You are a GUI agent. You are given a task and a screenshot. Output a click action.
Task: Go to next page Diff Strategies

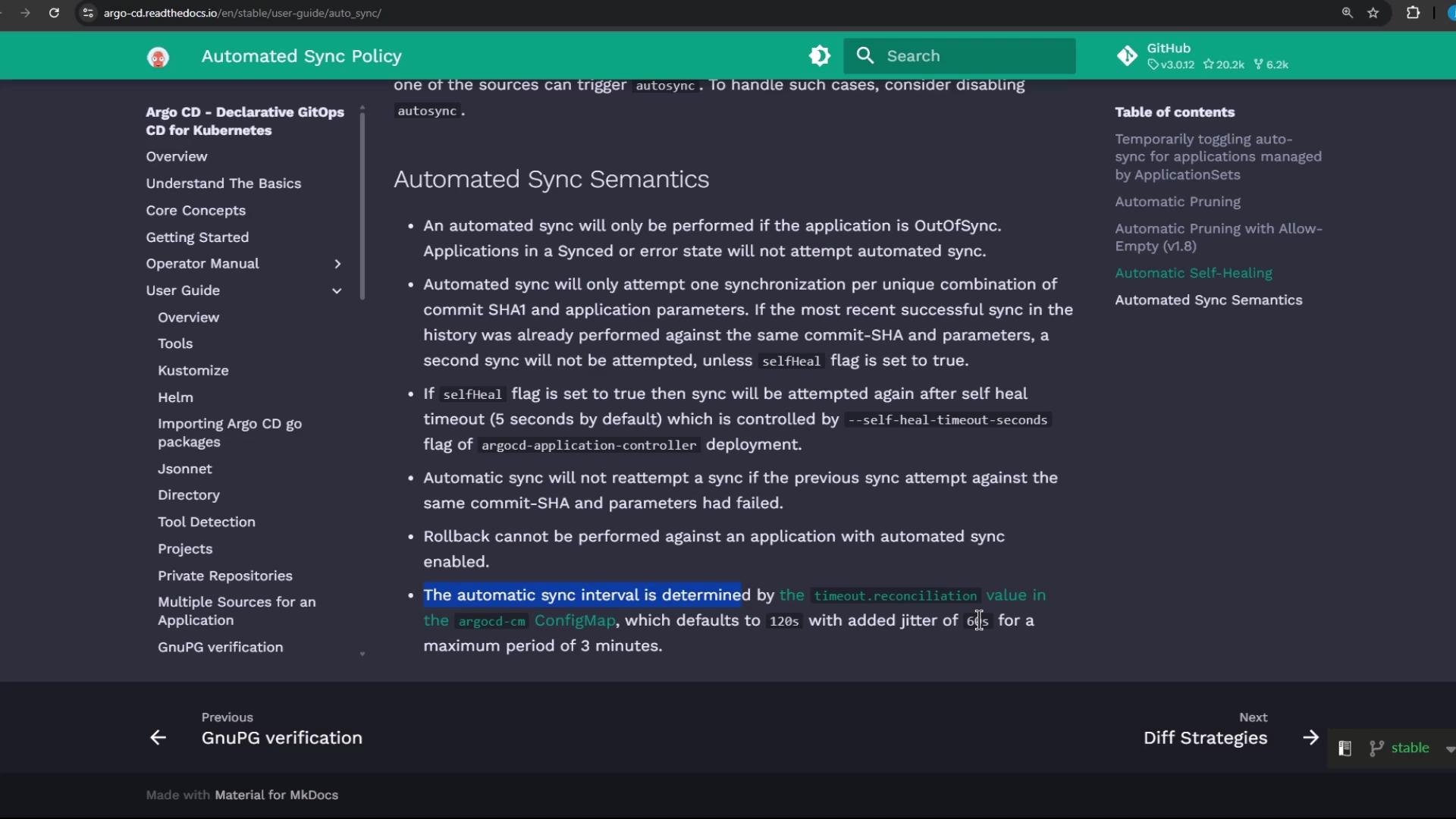coord(1206,730)
